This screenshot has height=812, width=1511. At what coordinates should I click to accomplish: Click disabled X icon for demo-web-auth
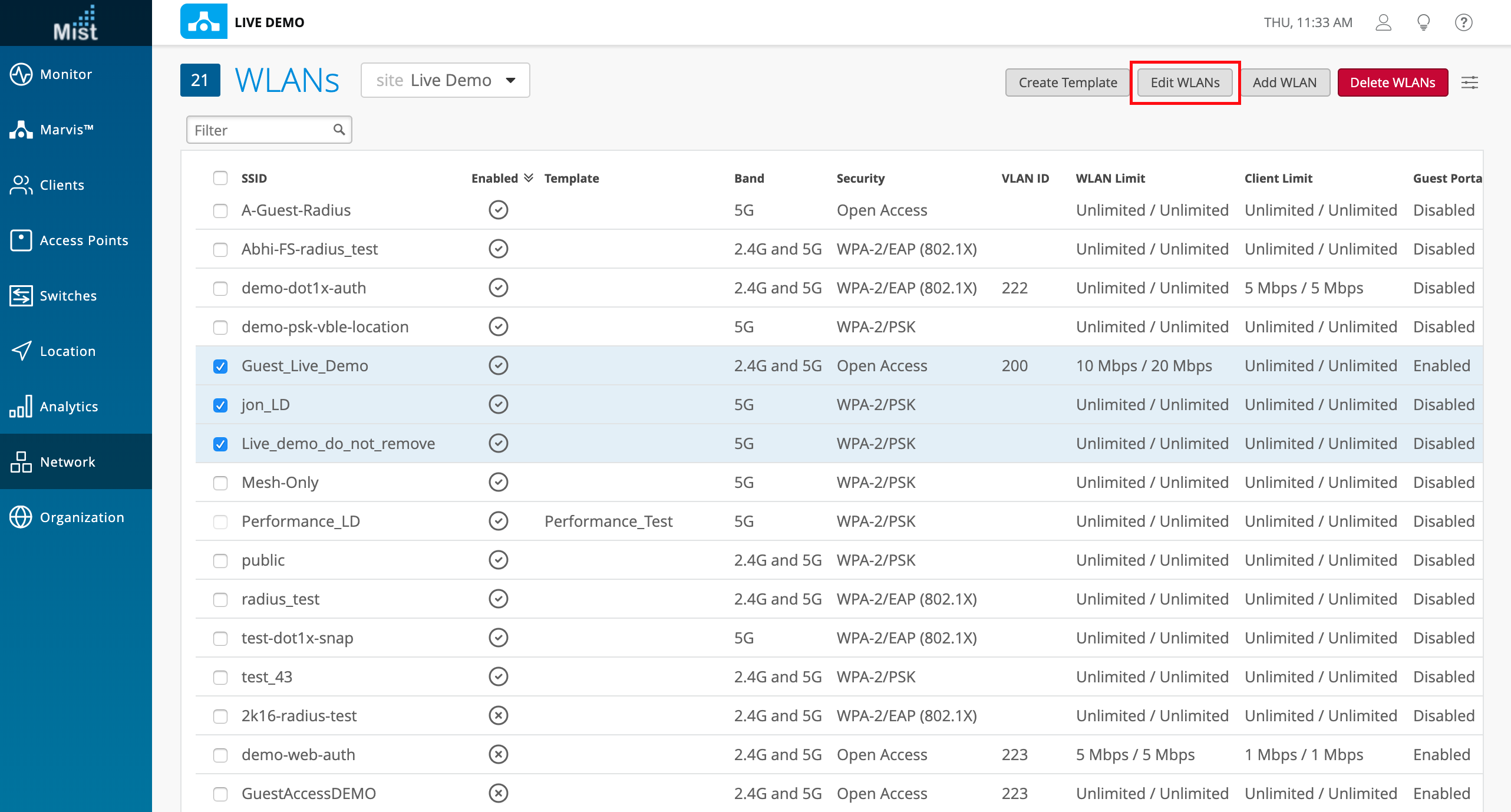pos(498,755)
